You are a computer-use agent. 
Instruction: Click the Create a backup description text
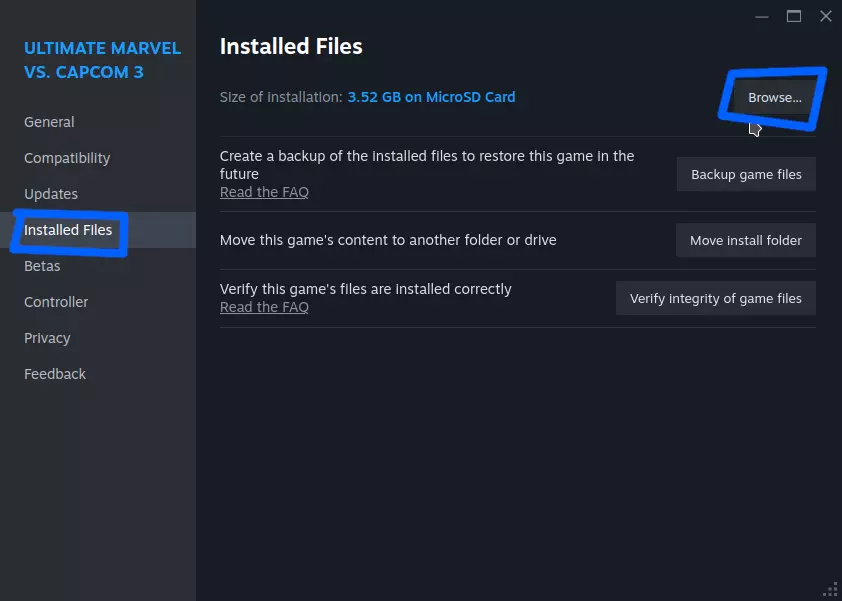point(427,165)
